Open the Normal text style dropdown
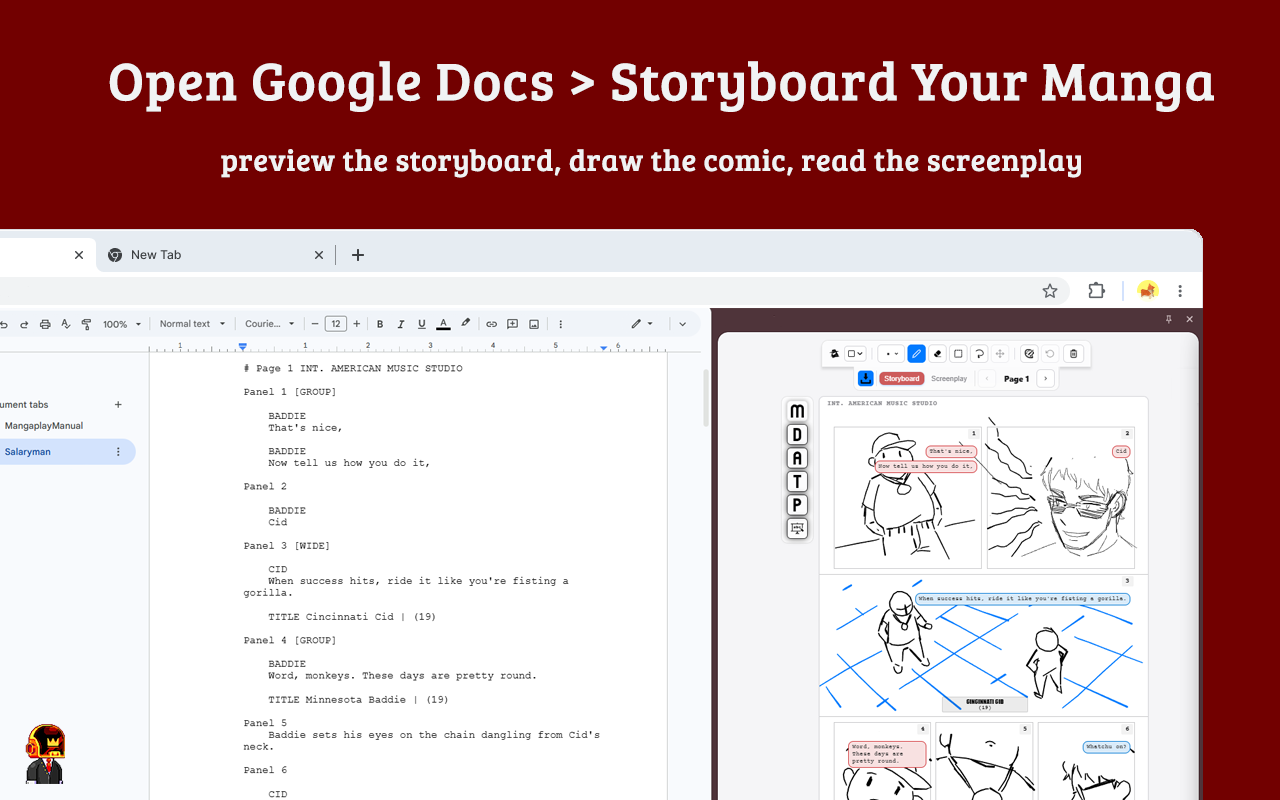1280x800 pixels. 192,324
